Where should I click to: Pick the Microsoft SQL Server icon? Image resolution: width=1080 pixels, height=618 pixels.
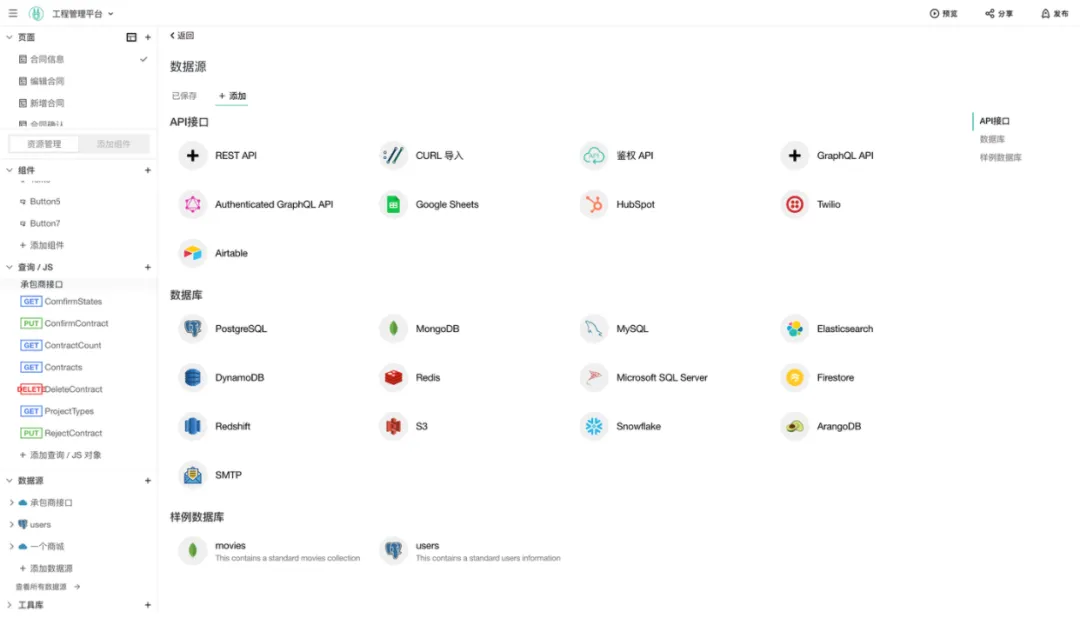pyautogui.click(x=594, y=378)
